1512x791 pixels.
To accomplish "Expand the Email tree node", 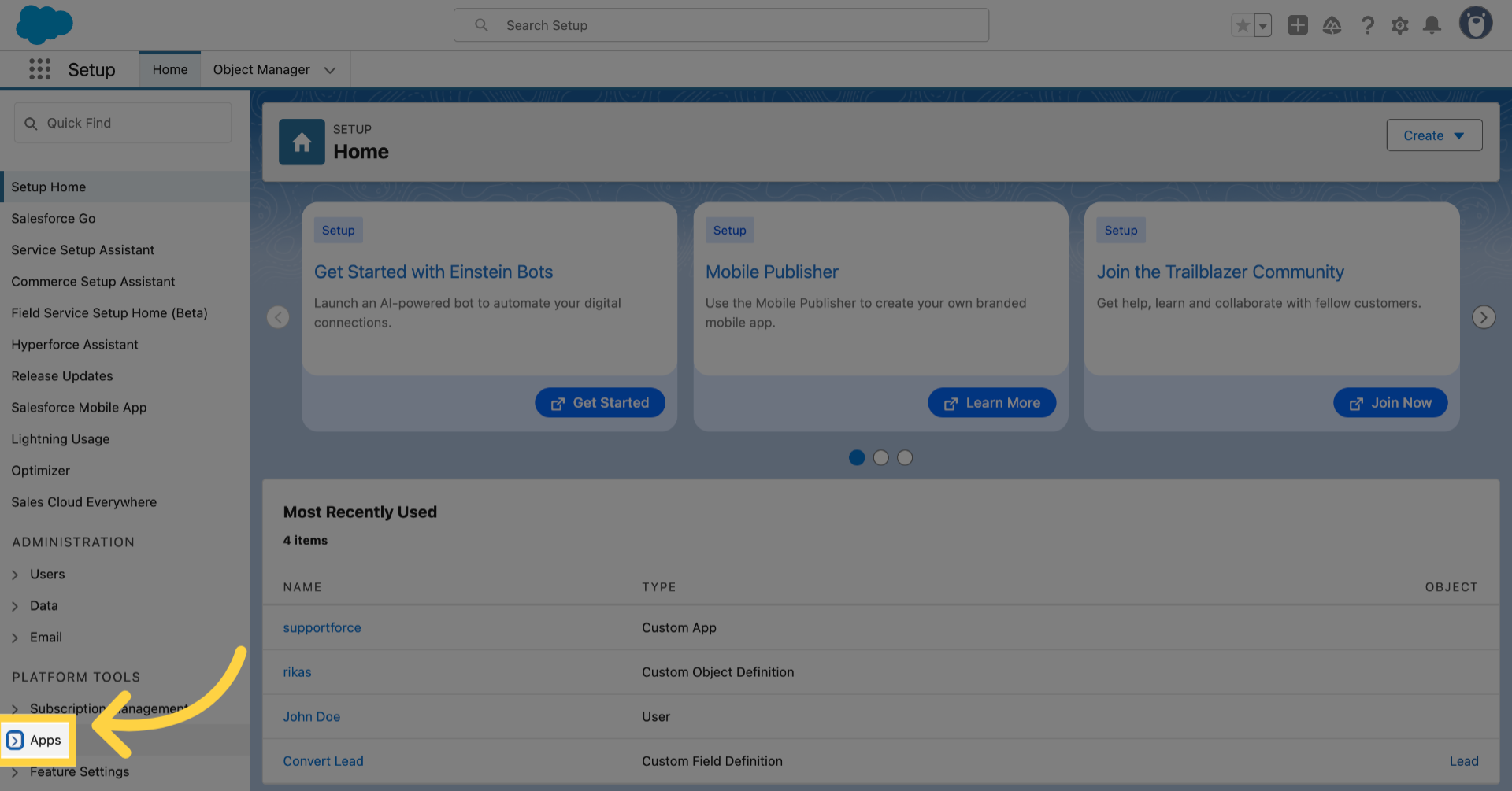I will [15, 638].
